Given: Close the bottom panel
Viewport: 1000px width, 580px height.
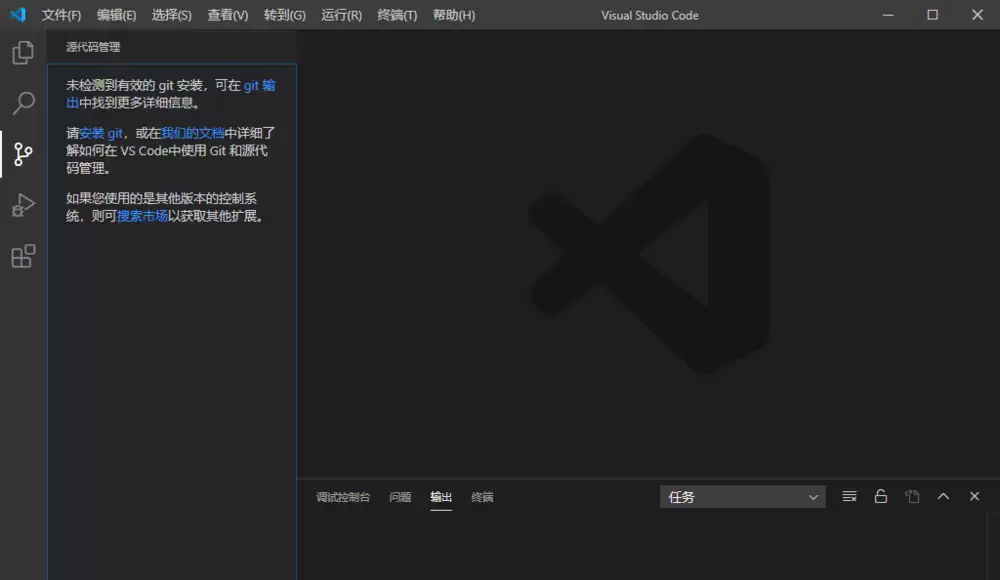Looking at the screenshot, I should tap(975, 496).
